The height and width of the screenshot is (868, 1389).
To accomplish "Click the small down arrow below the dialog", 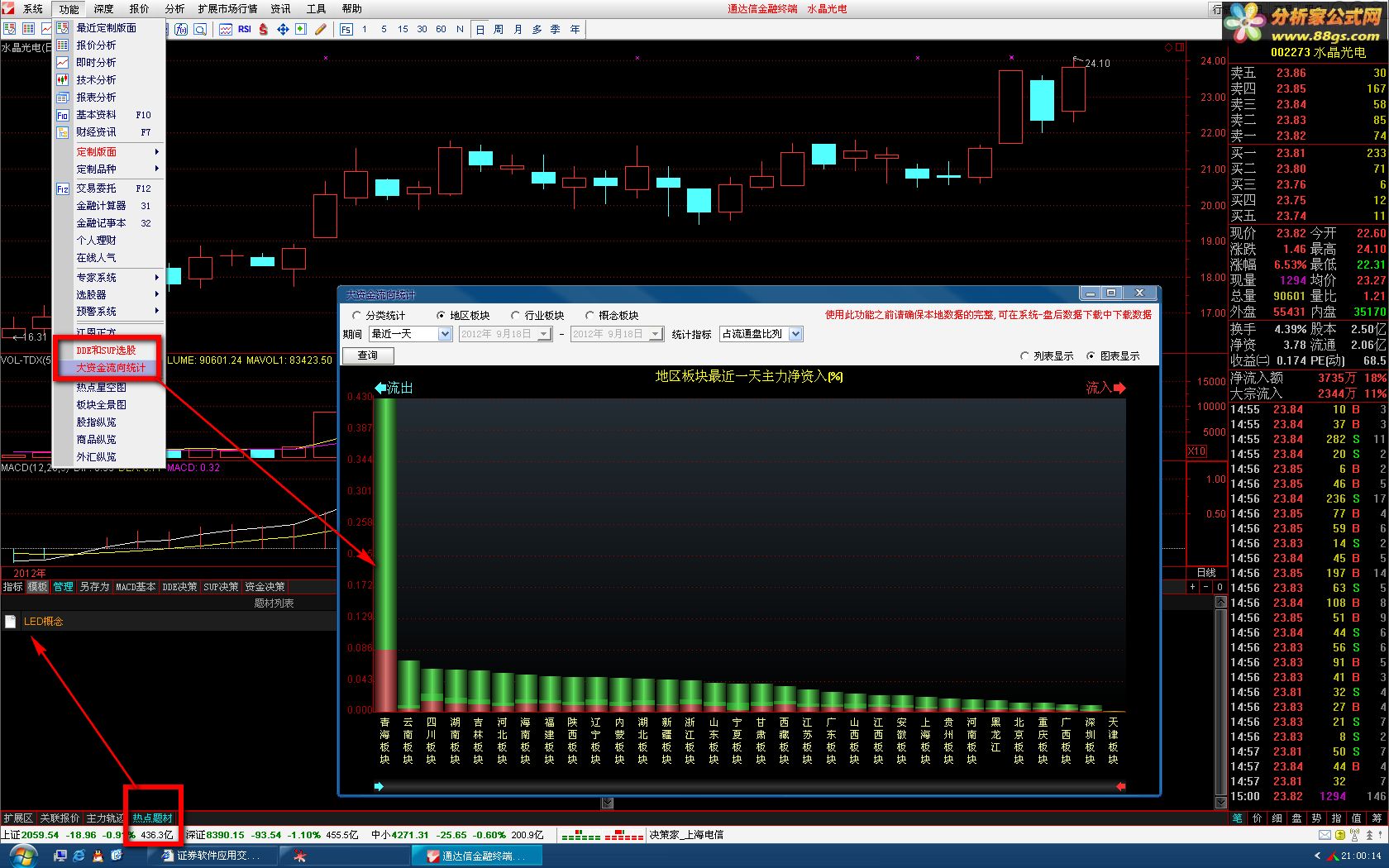I will tap(608, 803).
